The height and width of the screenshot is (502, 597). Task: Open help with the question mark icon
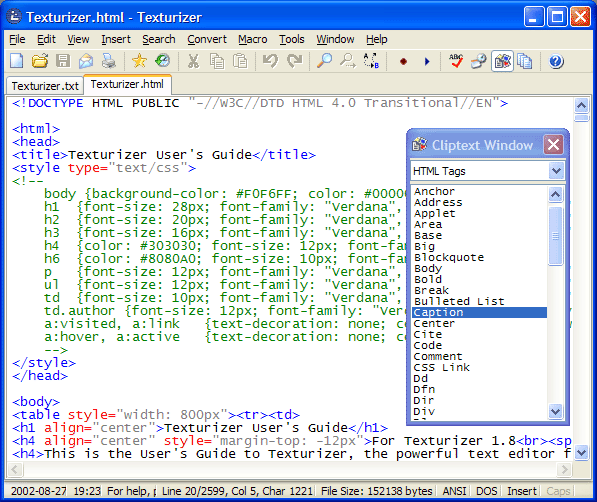click(556, 61)
